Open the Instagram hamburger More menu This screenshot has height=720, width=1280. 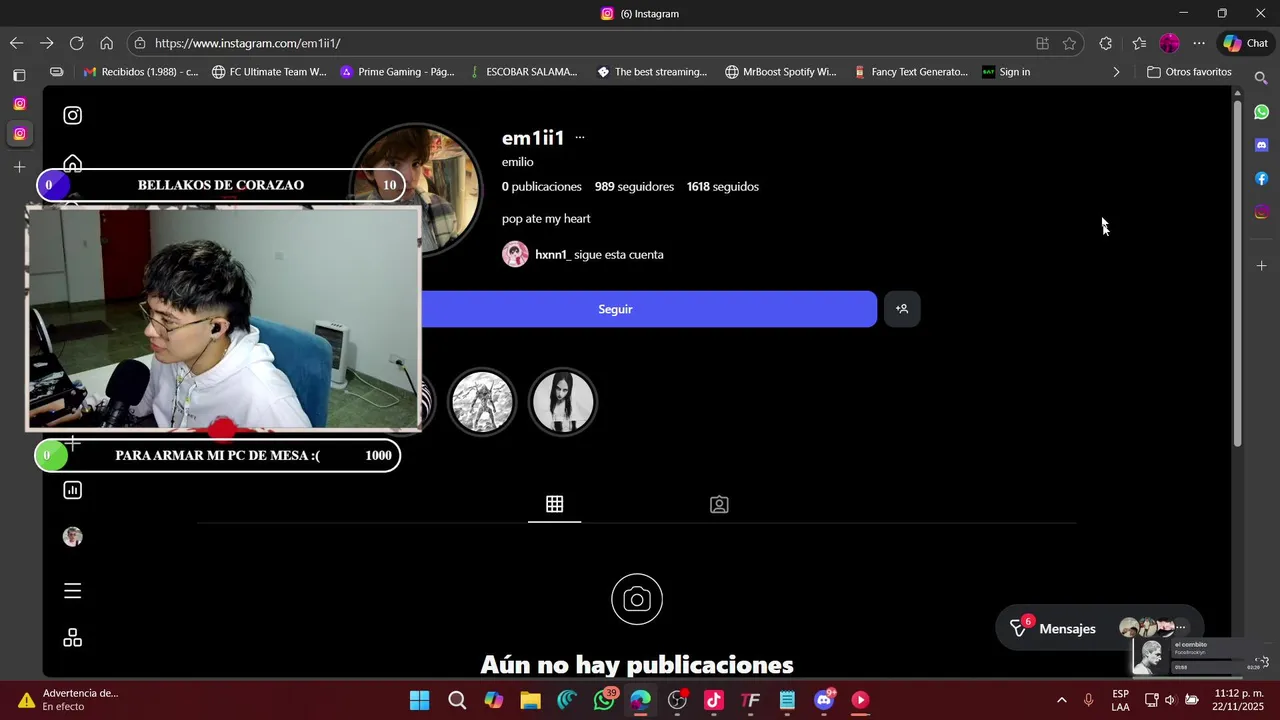73,591
